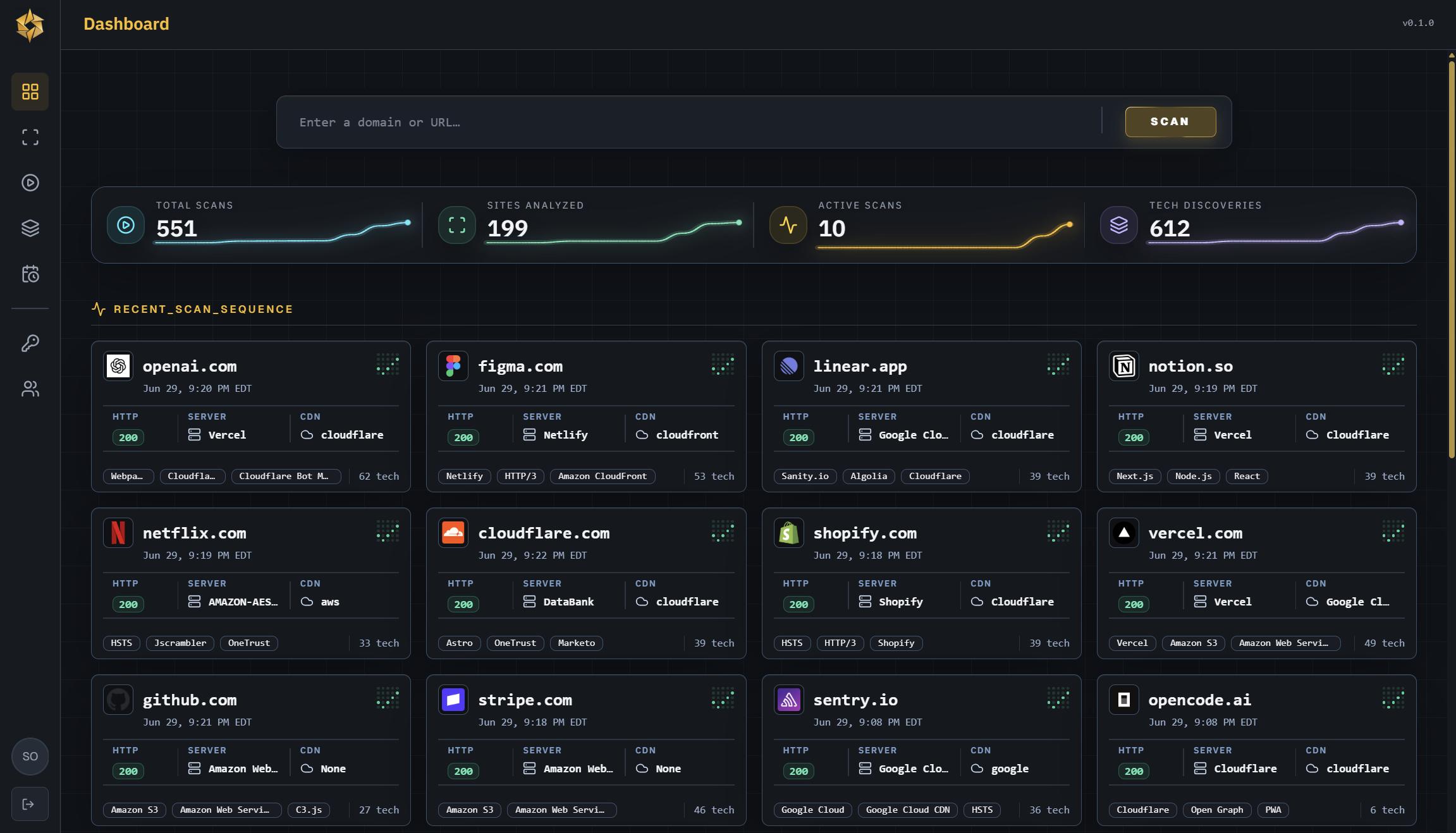Click the React tag on notion.so
Screen dimensions: 1456x833
pos(1247,476)
